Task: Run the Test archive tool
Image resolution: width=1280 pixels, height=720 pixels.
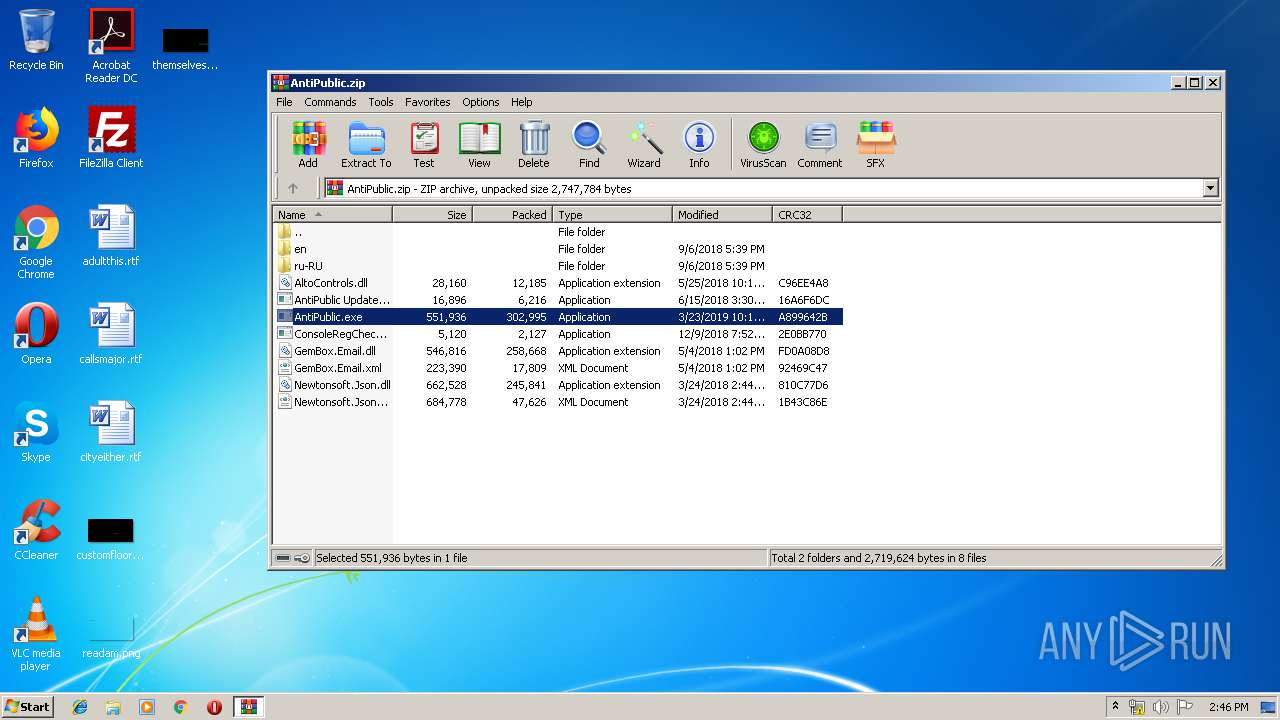Action: point(424,145)
